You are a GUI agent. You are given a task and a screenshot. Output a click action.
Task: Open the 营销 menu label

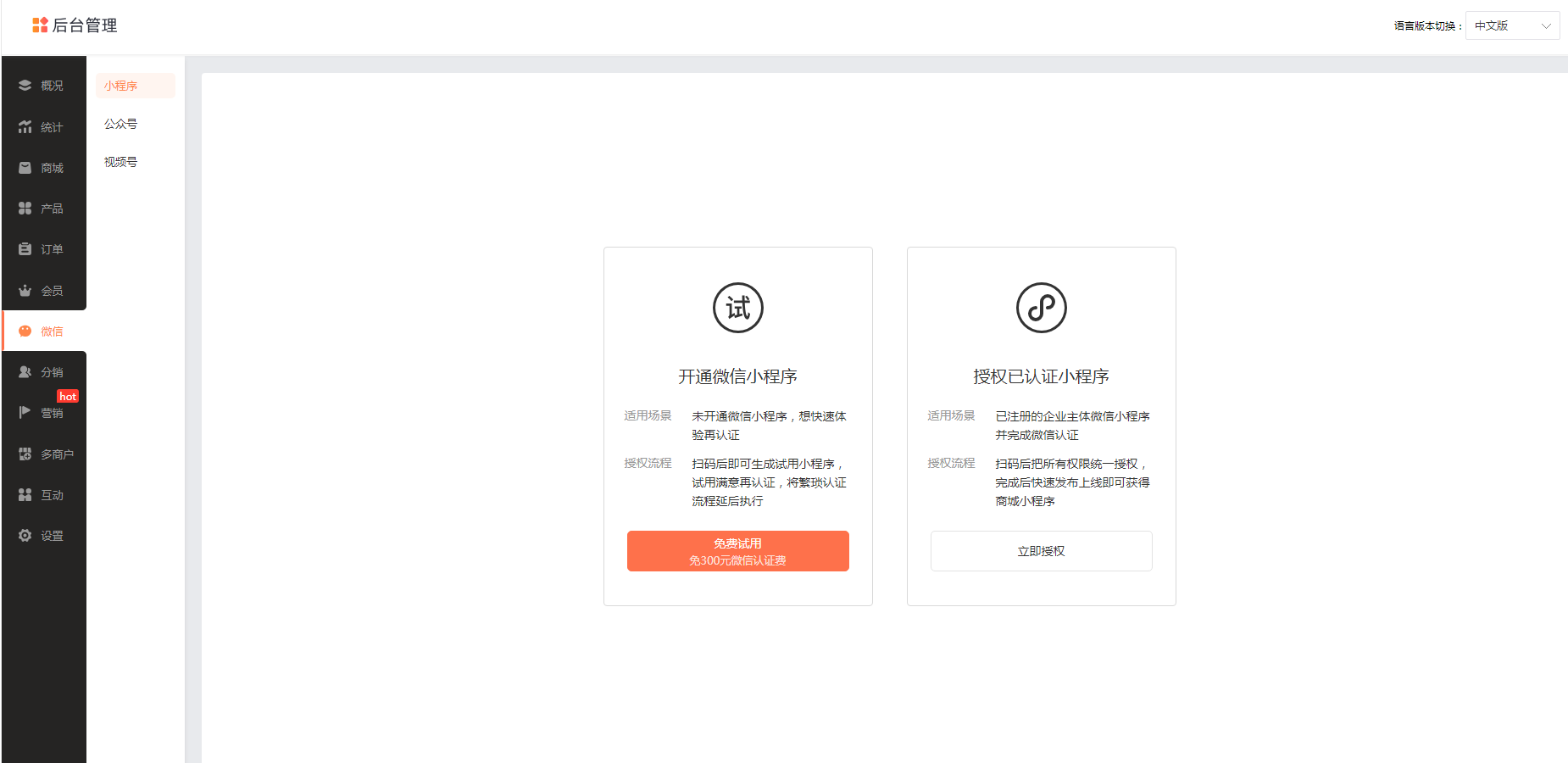coord(52,413)
